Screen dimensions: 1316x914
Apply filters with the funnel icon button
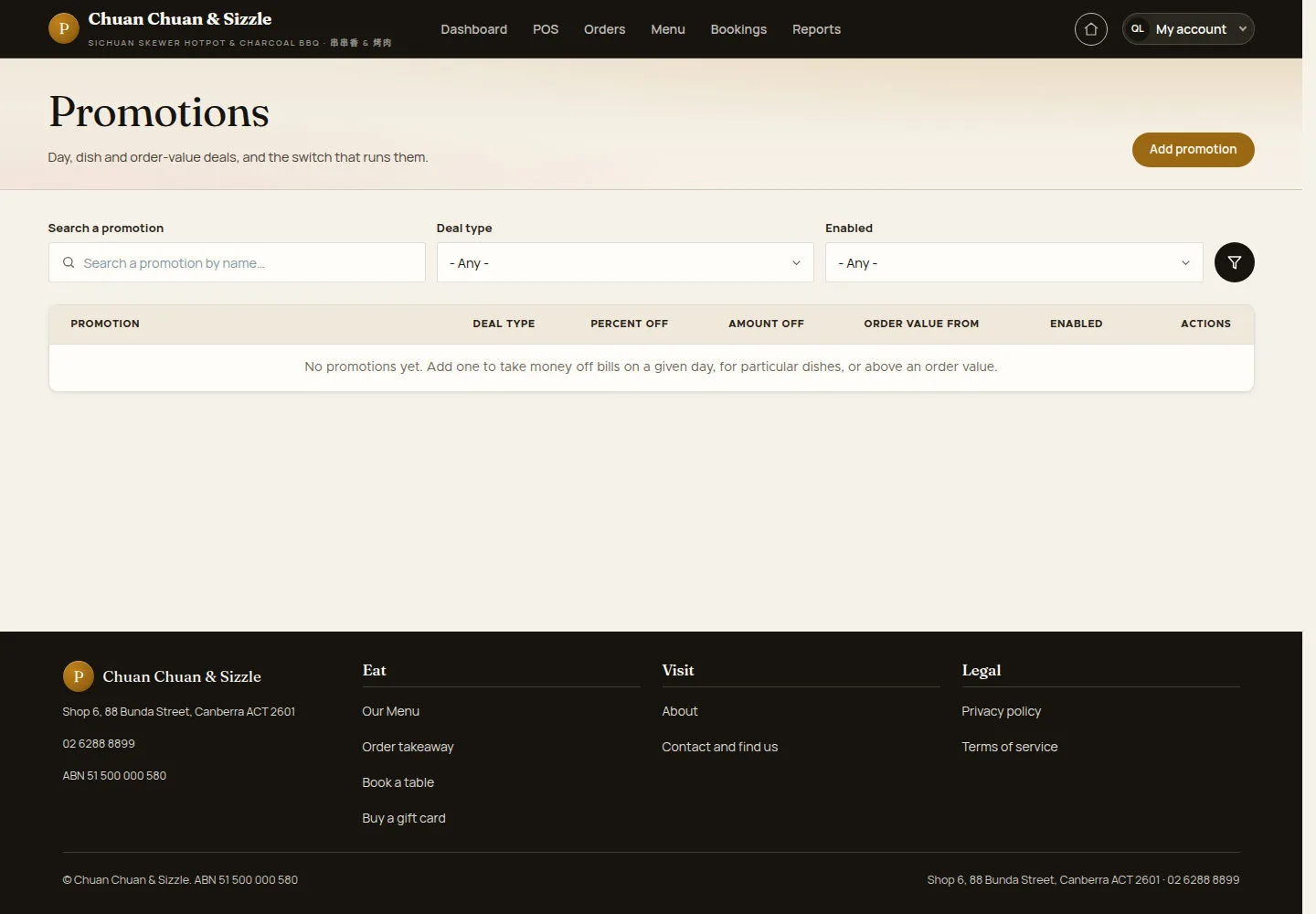[1234, 262]
